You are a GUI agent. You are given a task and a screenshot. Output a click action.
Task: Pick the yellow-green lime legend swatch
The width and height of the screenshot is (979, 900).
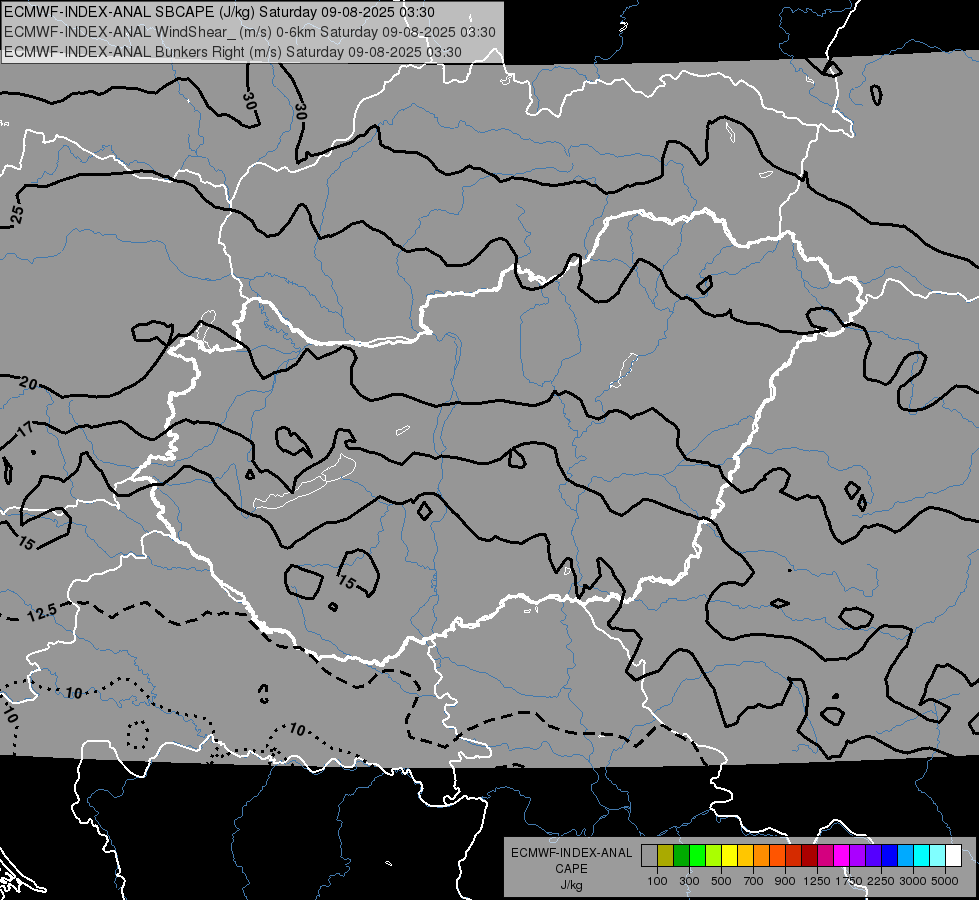(x=713, y=856)
